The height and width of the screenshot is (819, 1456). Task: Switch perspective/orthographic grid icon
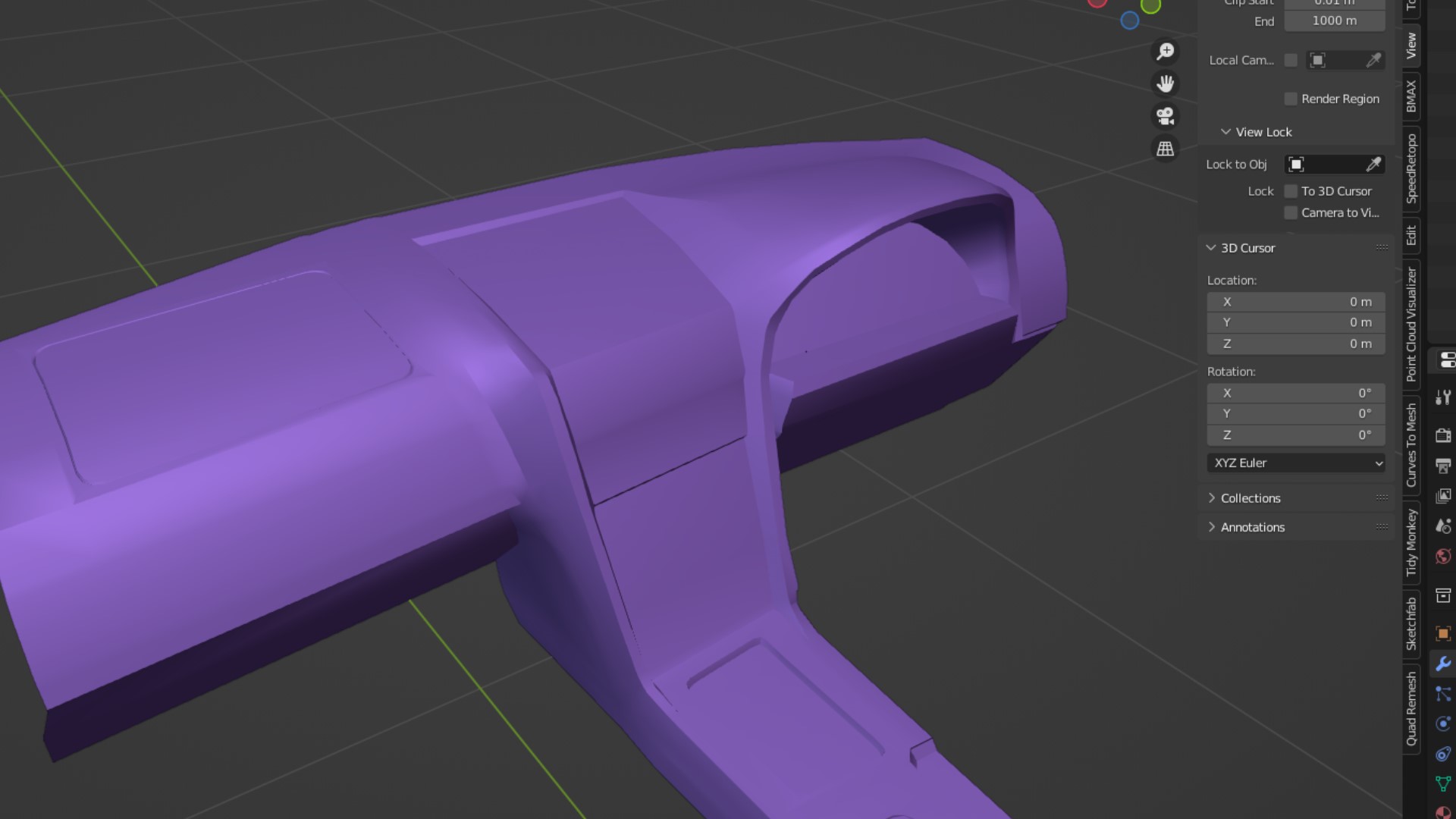(x=1166, y=149)
